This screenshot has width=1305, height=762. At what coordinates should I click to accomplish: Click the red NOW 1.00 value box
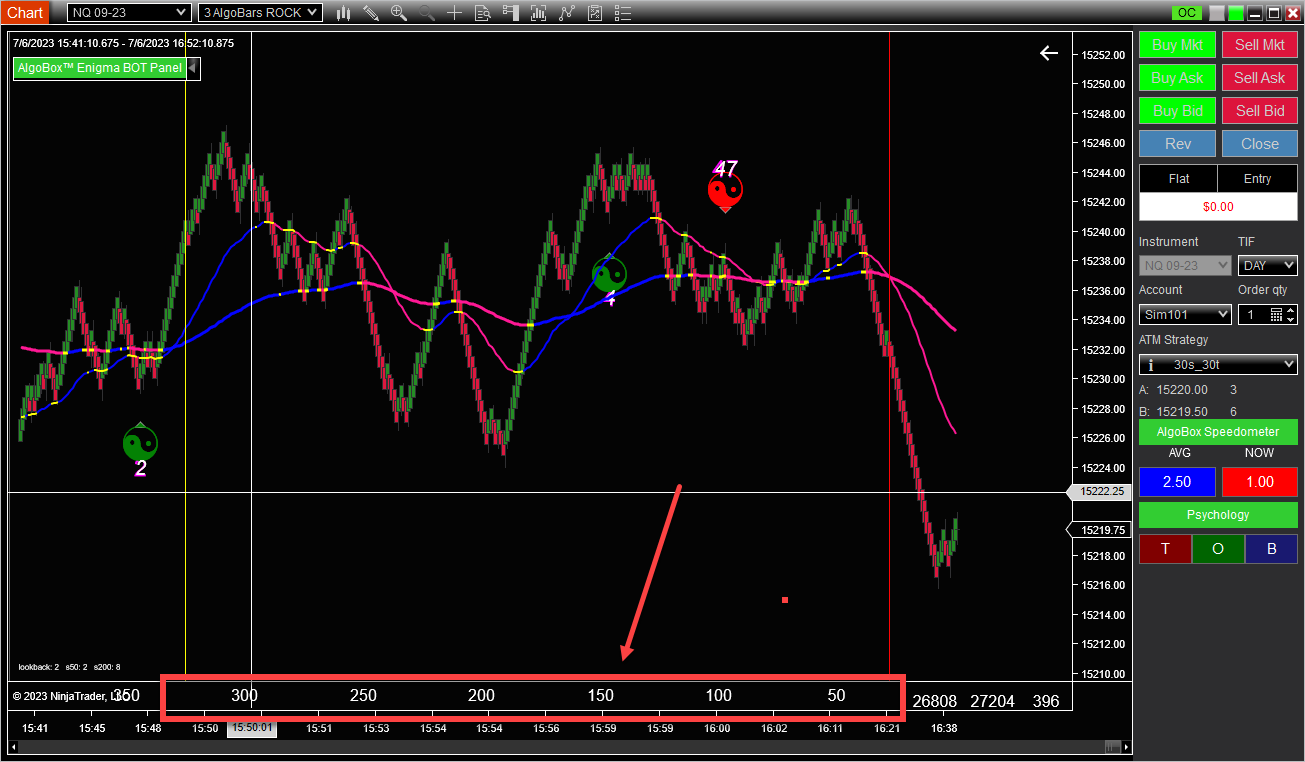click(x=1260, y=482)
